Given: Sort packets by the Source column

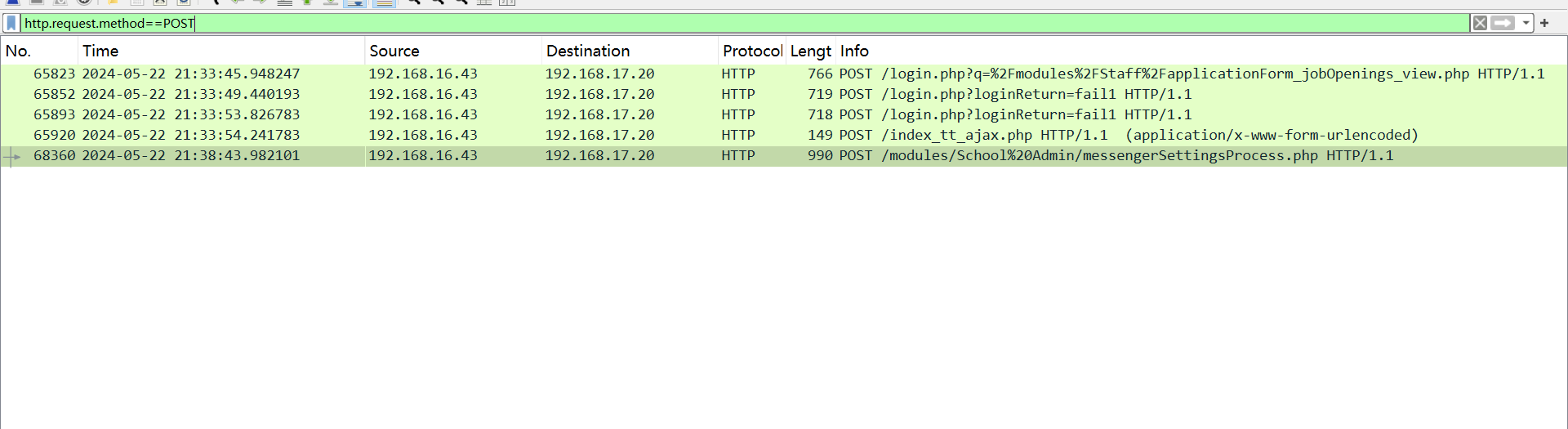Looking at the screenshot, I should pos(394,51).
